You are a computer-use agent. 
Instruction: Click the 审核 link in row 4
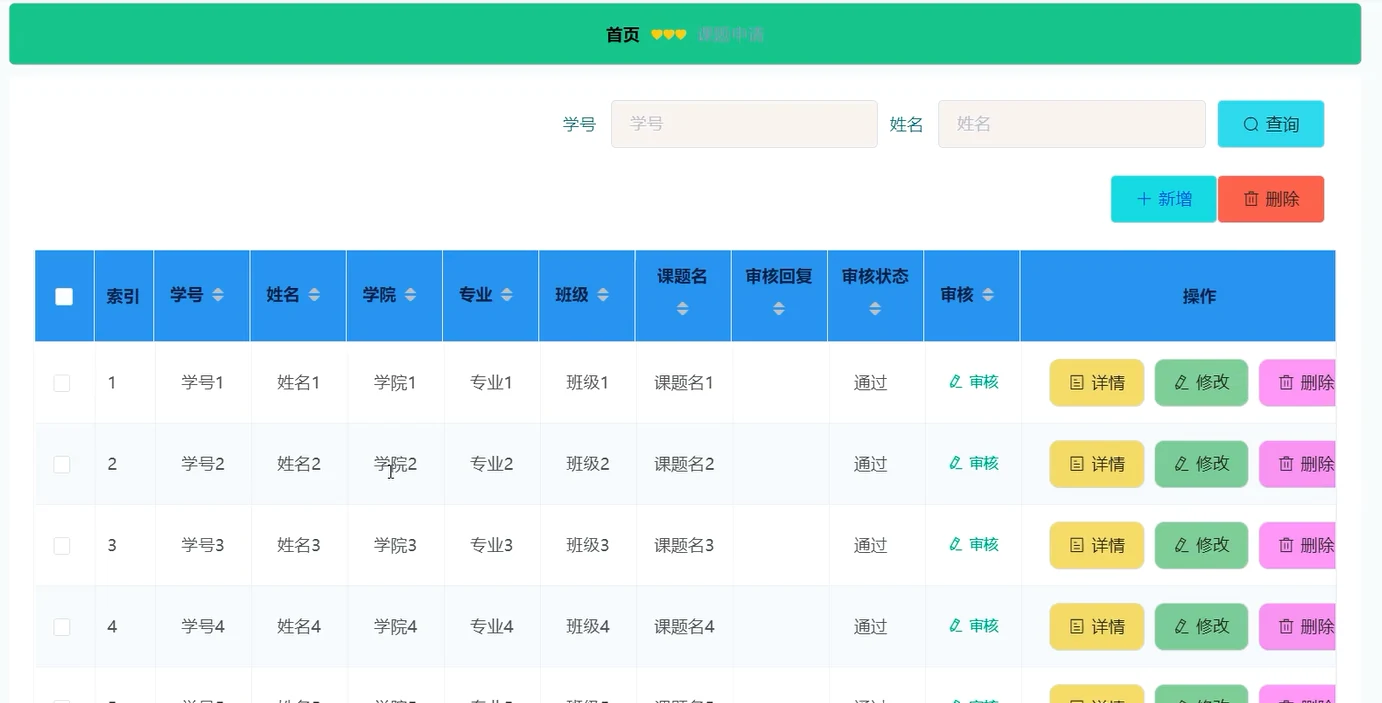tap(973, 626)
